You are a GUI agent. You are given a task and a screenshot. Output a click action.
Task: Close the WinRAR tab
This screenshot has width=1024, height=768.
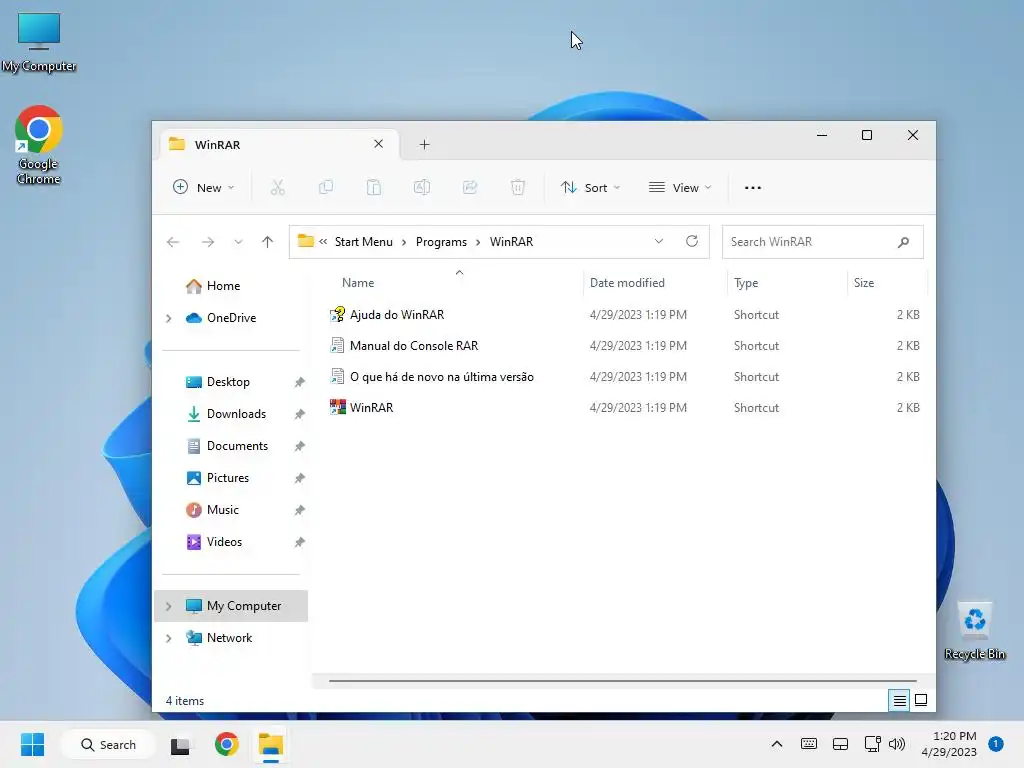tap(378, 144)
